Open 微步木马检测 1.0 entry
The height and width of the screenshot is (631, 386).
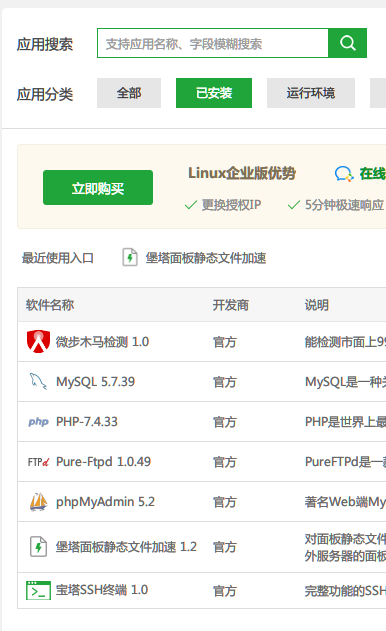tap(102, 342)
